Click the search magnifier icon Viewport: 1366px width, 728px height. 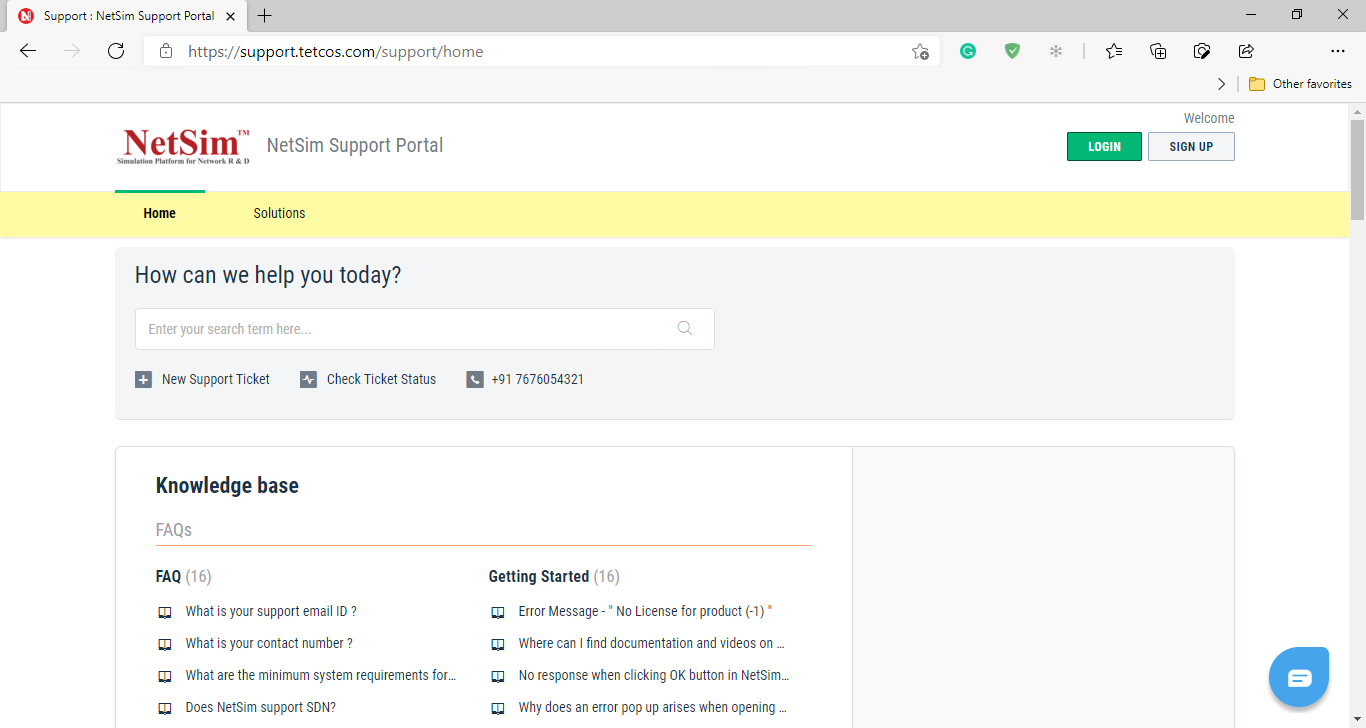(685, 328)
